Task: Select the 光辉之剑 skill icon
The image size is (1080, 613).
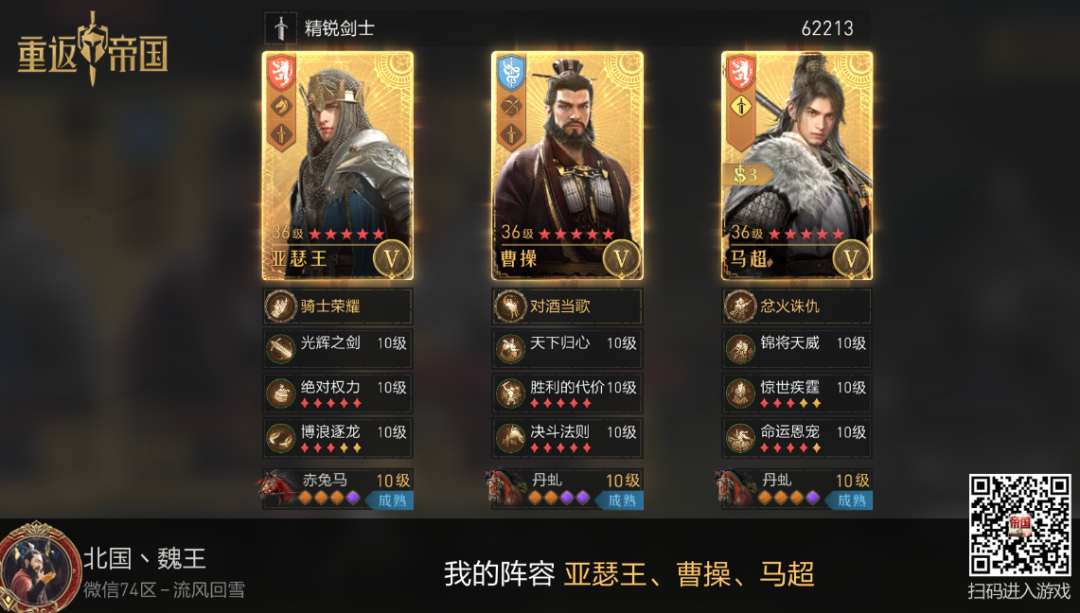Action: pyautogui.click(x=280, y=349)
